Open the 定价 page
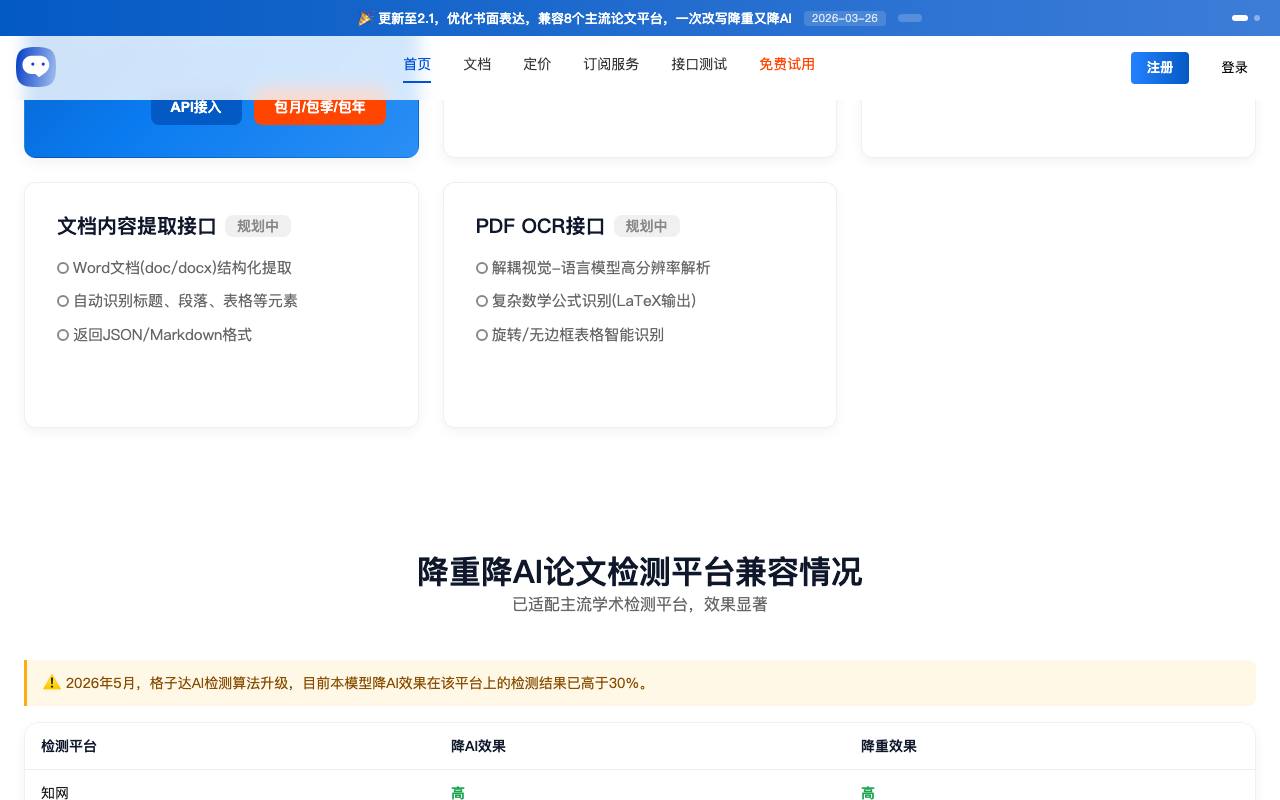 click(537, 65)
